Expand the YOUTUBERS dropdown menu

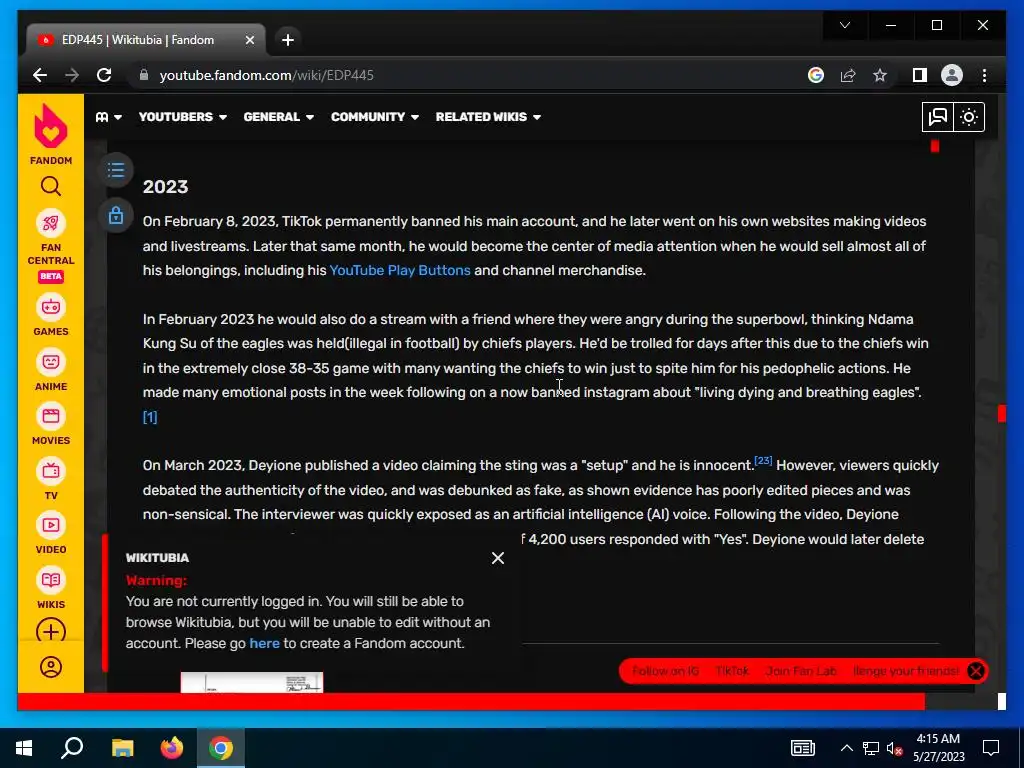pyautogui.click(x=182, y=117)
